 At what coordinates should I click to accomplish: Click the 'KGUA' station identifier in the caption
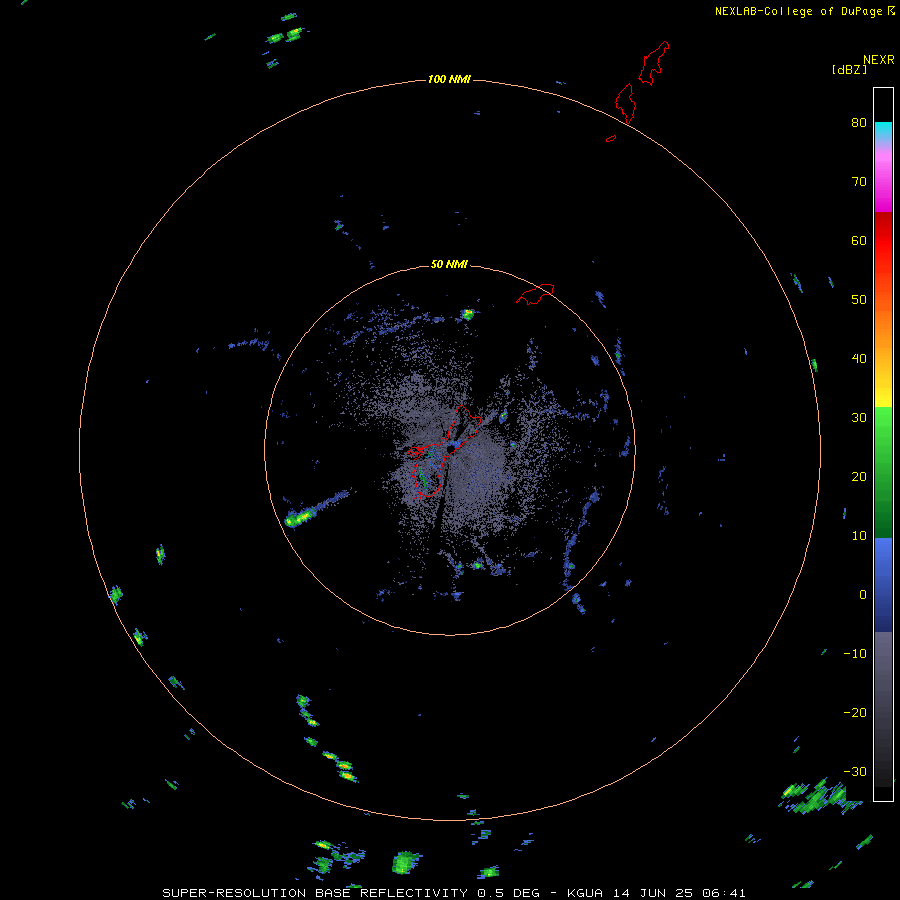click(584, 893)
